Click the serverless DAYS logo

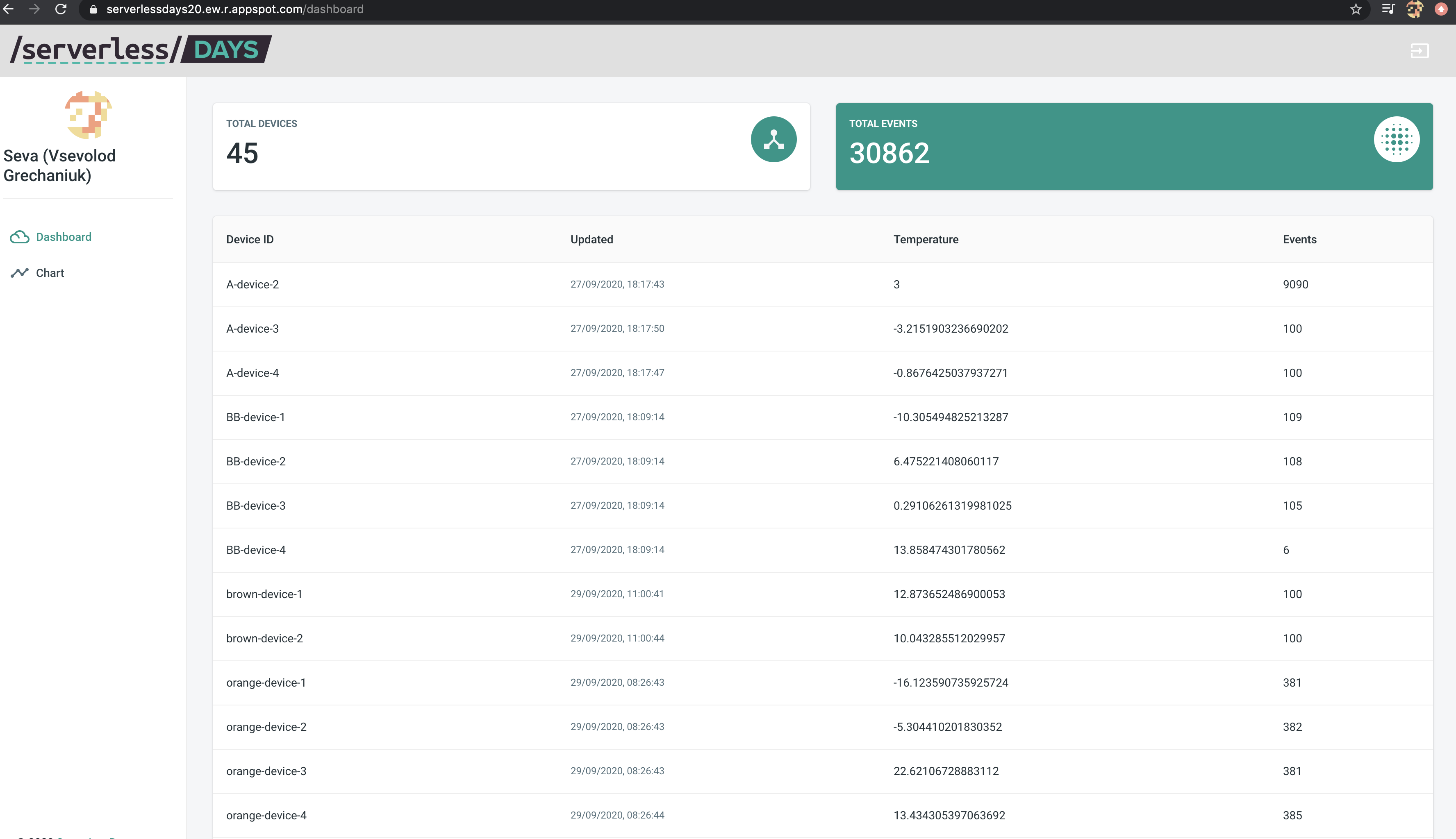point(141,50)
